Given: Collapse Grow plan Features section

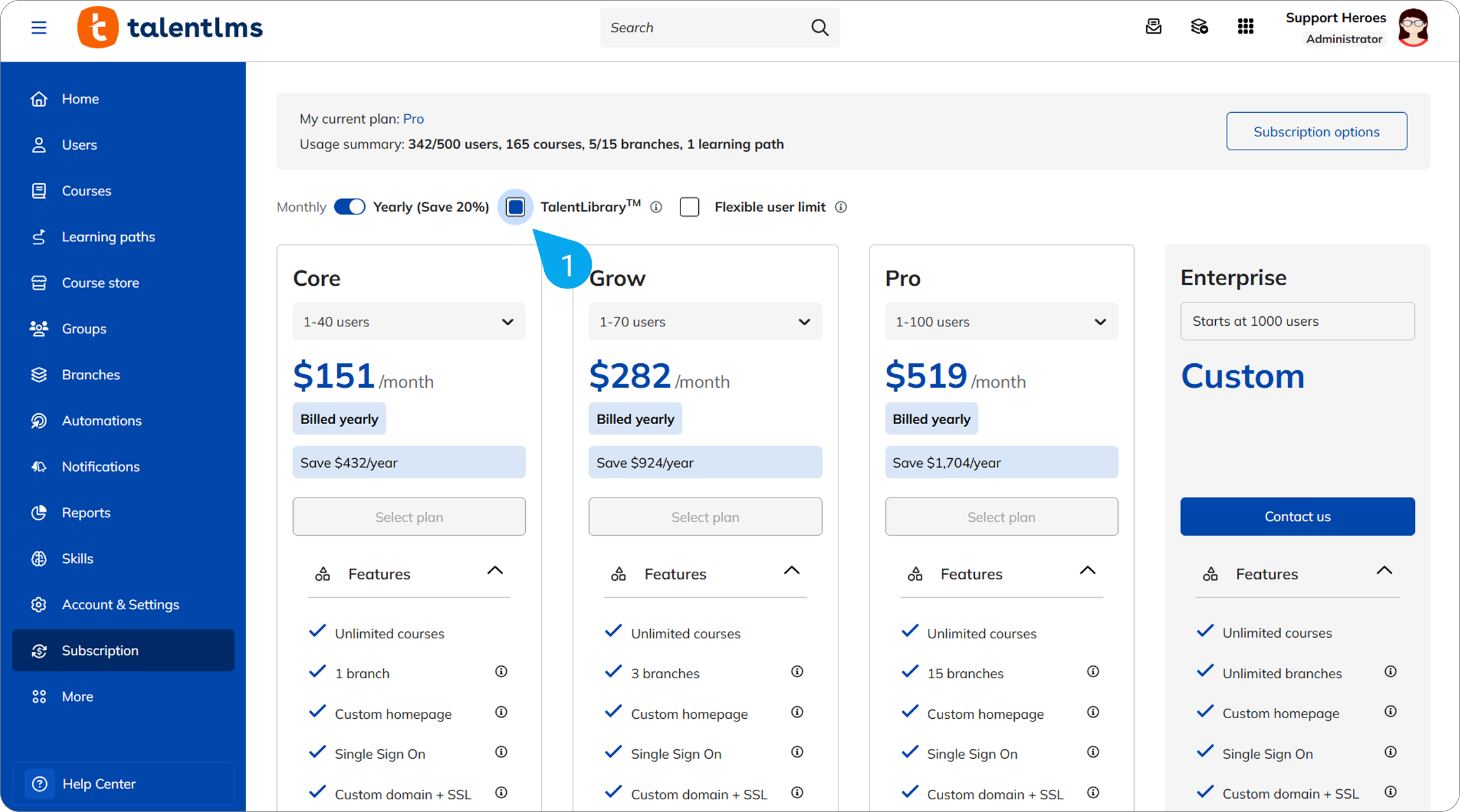Looking at the screenshot, I should 792,571.
